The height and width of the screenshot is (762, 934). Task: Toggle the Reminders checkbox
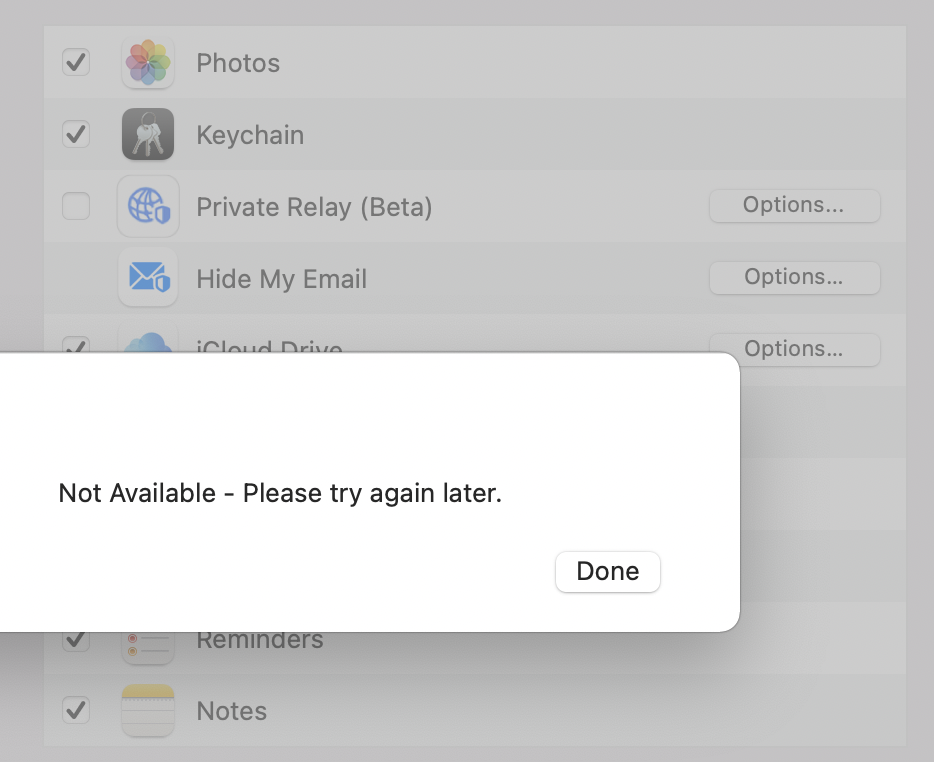pyautogui.click(x=76, y=642)
